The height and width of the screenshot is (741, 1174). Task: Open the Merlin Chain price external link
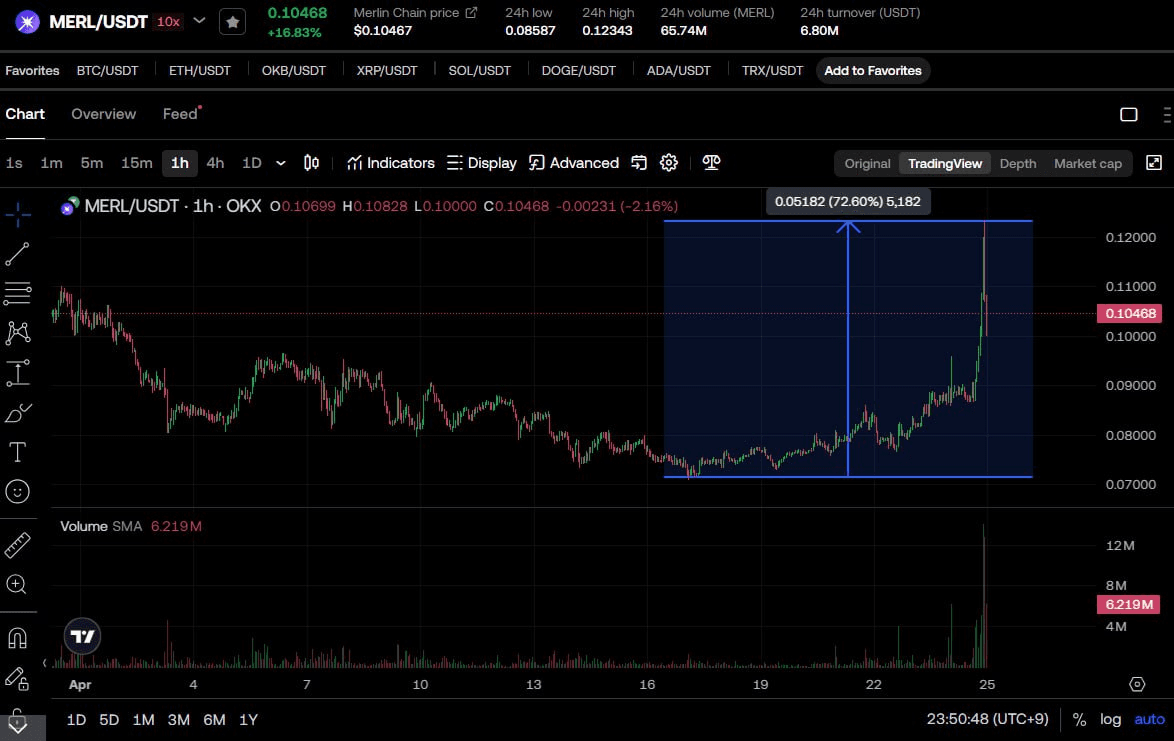tap(471, 13)
